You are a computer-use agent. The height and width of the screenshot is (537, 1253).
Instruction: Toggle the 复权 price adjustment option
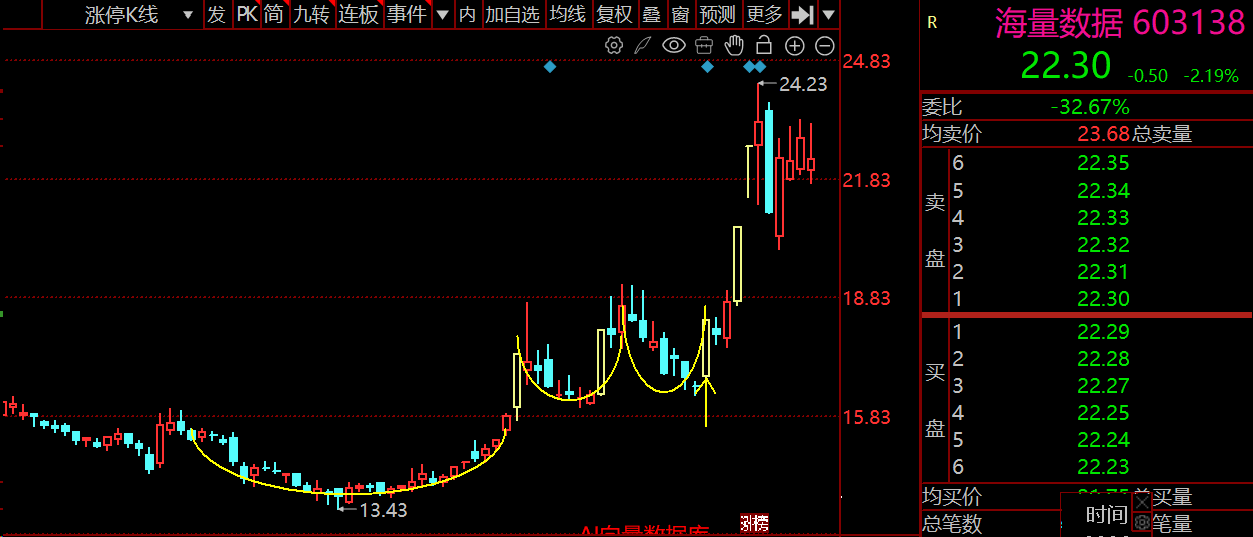[614, 14]
